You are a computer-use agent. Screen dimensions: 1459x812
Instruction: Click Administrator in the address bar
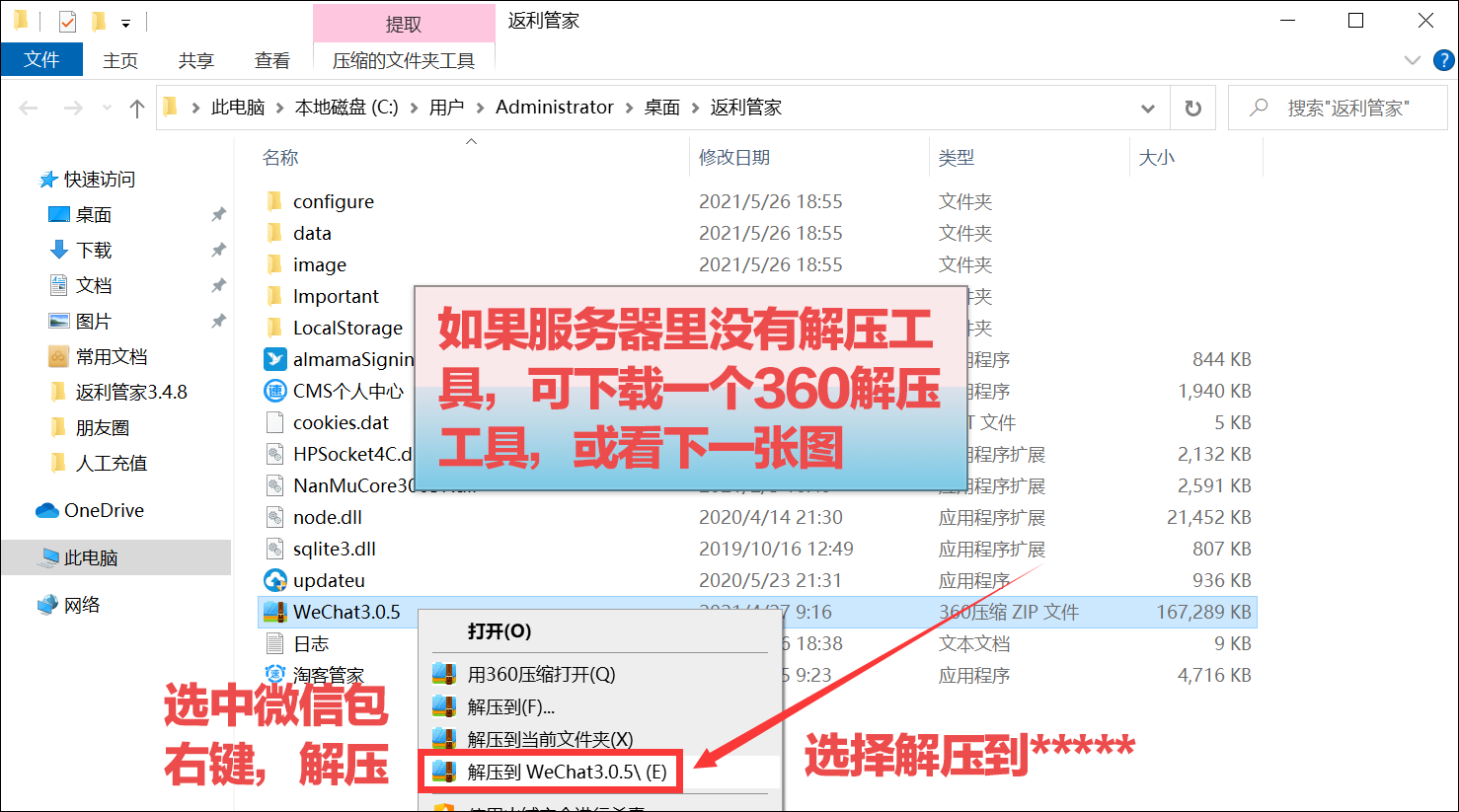[555, 108]
